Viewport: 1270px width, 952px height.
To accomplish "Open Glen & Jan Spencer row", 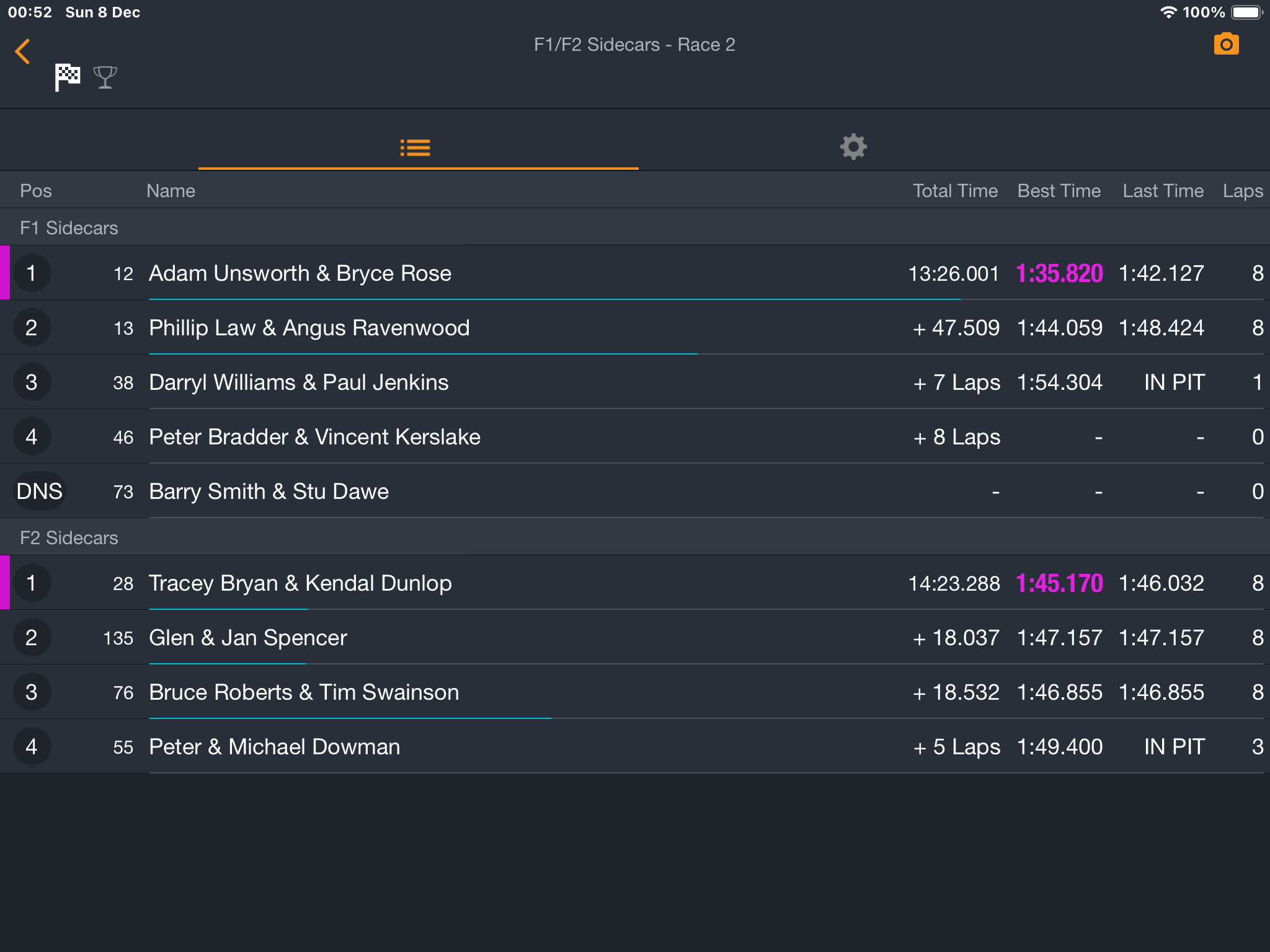I will coord(635,637).
